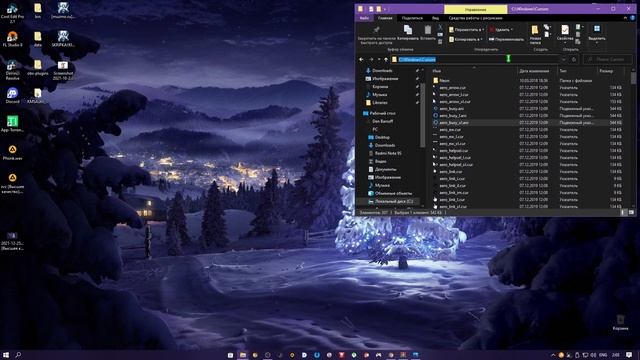Click the Back navigation arrow
This screenshot has height=360, width=640.
click(361, 60)
